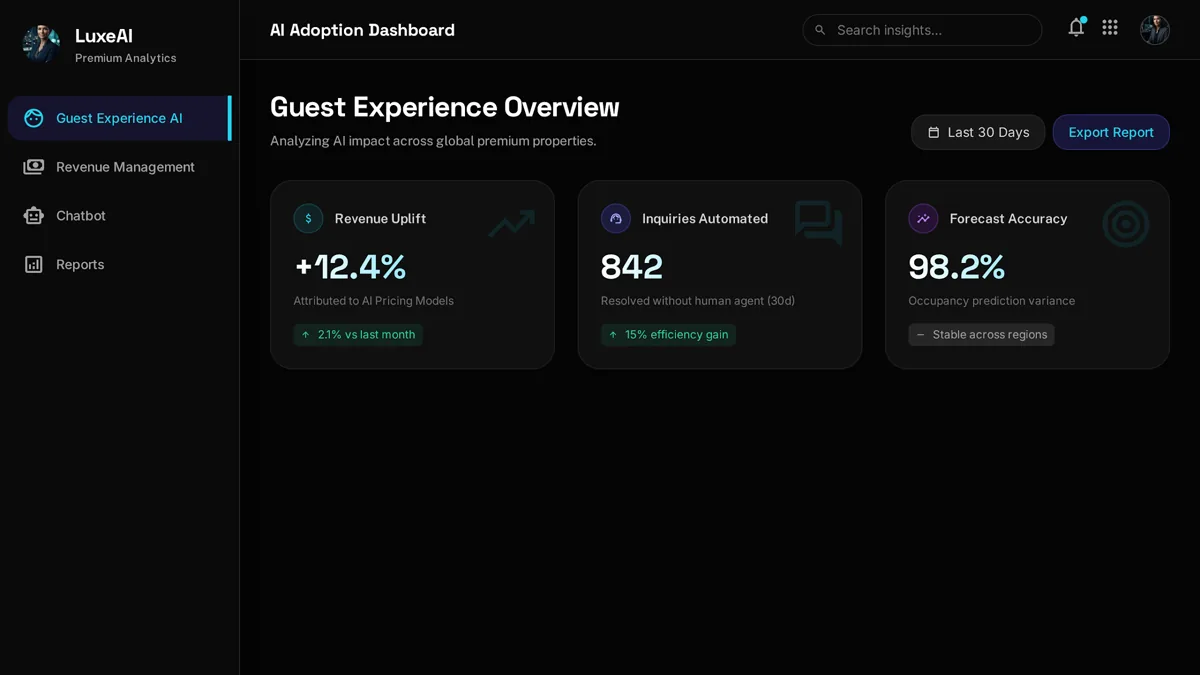Click the up arrow in last month badge
Screen dimensions: 1200x675
coord(306,335)
